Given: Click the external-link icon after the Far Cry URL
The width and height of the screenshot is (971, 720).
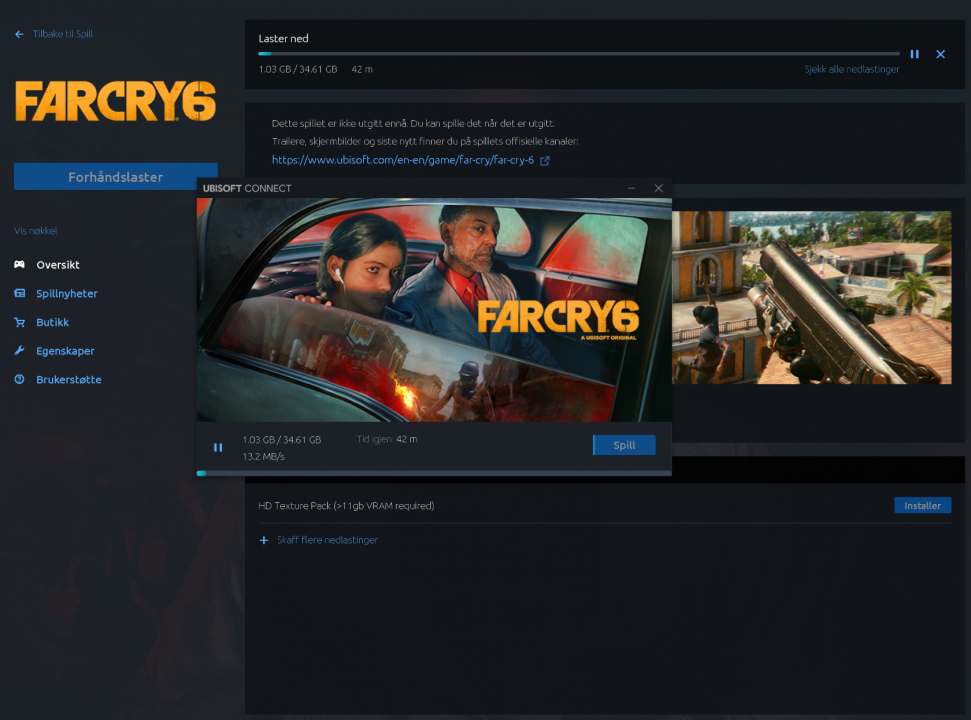Looking at the screenshot, I should pyautogui.click(x=543, y=159).
